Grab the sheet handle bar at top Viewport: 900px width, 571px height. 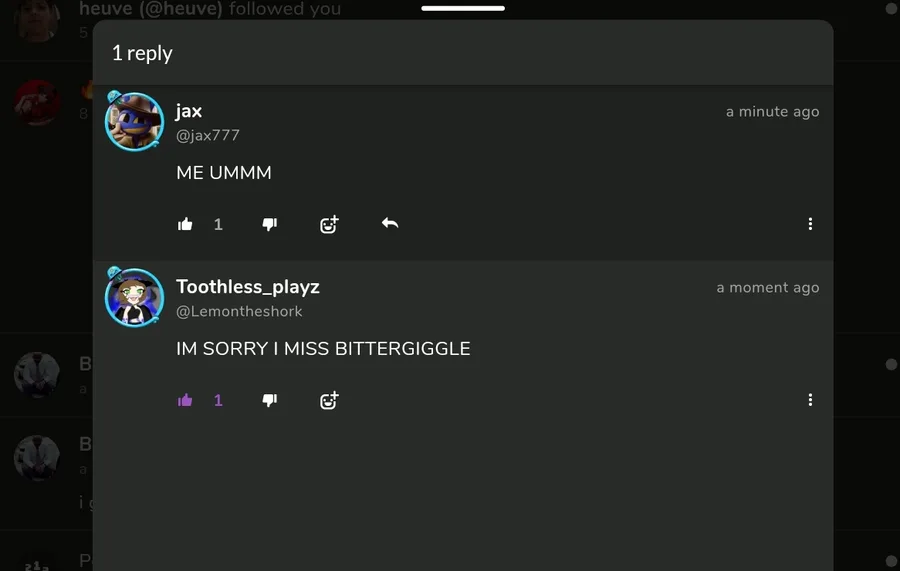tap(463, 8)
